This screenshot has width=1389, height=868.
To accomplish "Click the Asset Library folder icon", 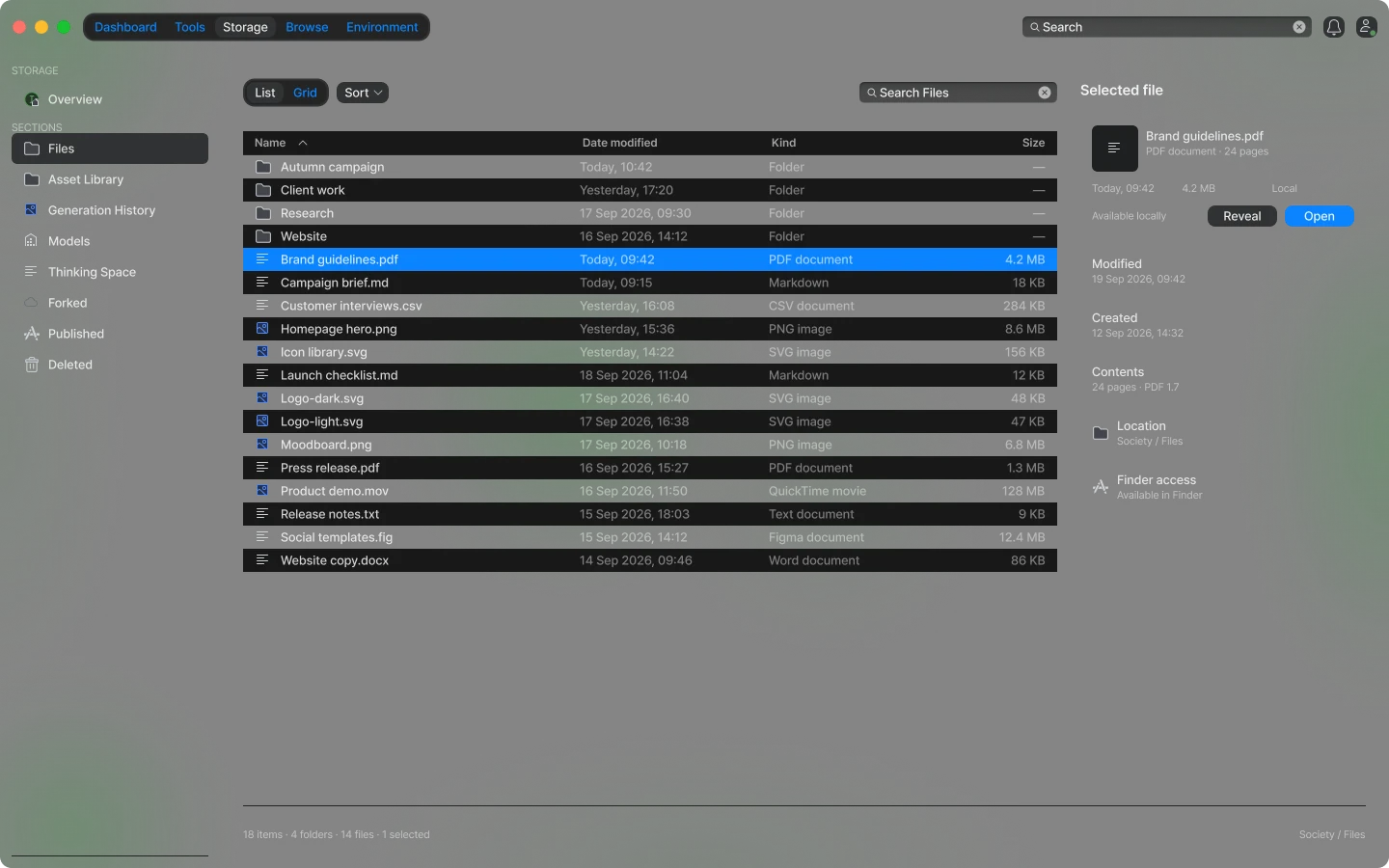I will click(32, 179).
